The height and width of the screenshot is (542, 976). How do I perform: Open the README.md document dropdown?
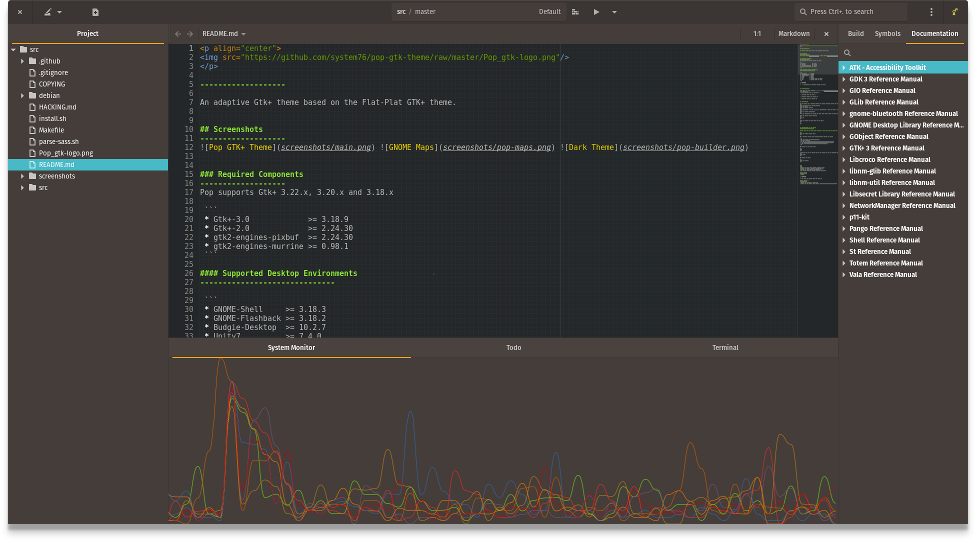tap(223, 34)
